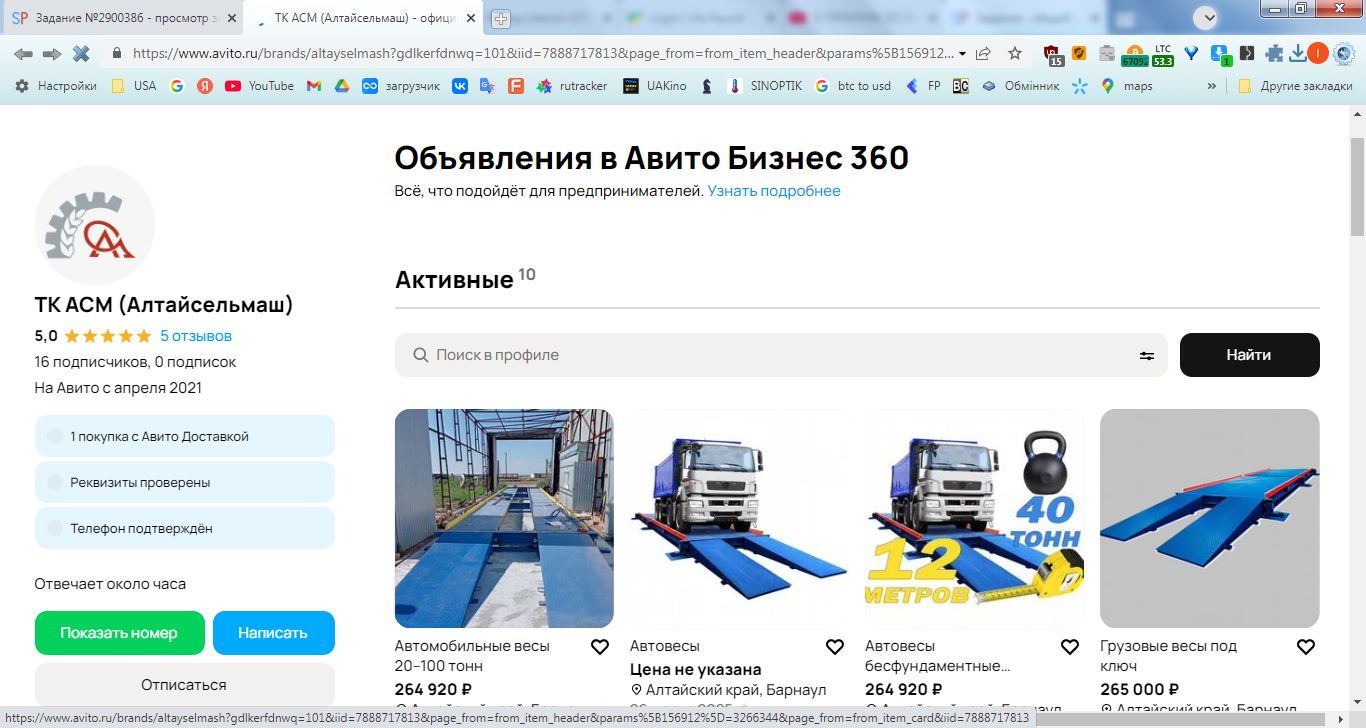Open the puzzle-piece extensions menu

click(x=1273, y=53)
